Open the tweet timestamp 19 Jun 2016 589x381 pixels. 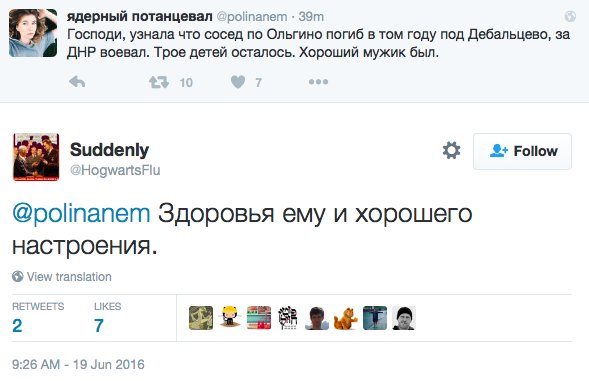[78, 364]
